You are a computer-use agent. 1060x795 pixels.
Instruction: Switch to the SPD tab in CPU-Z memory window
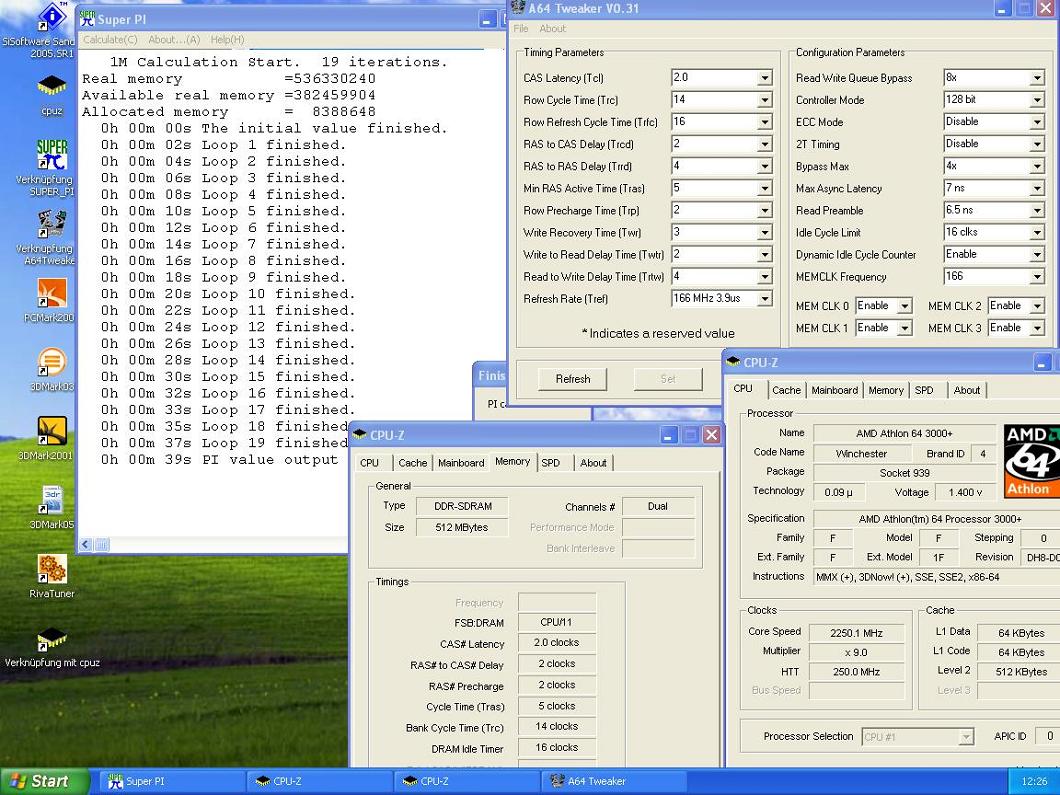tap(551, 463)
